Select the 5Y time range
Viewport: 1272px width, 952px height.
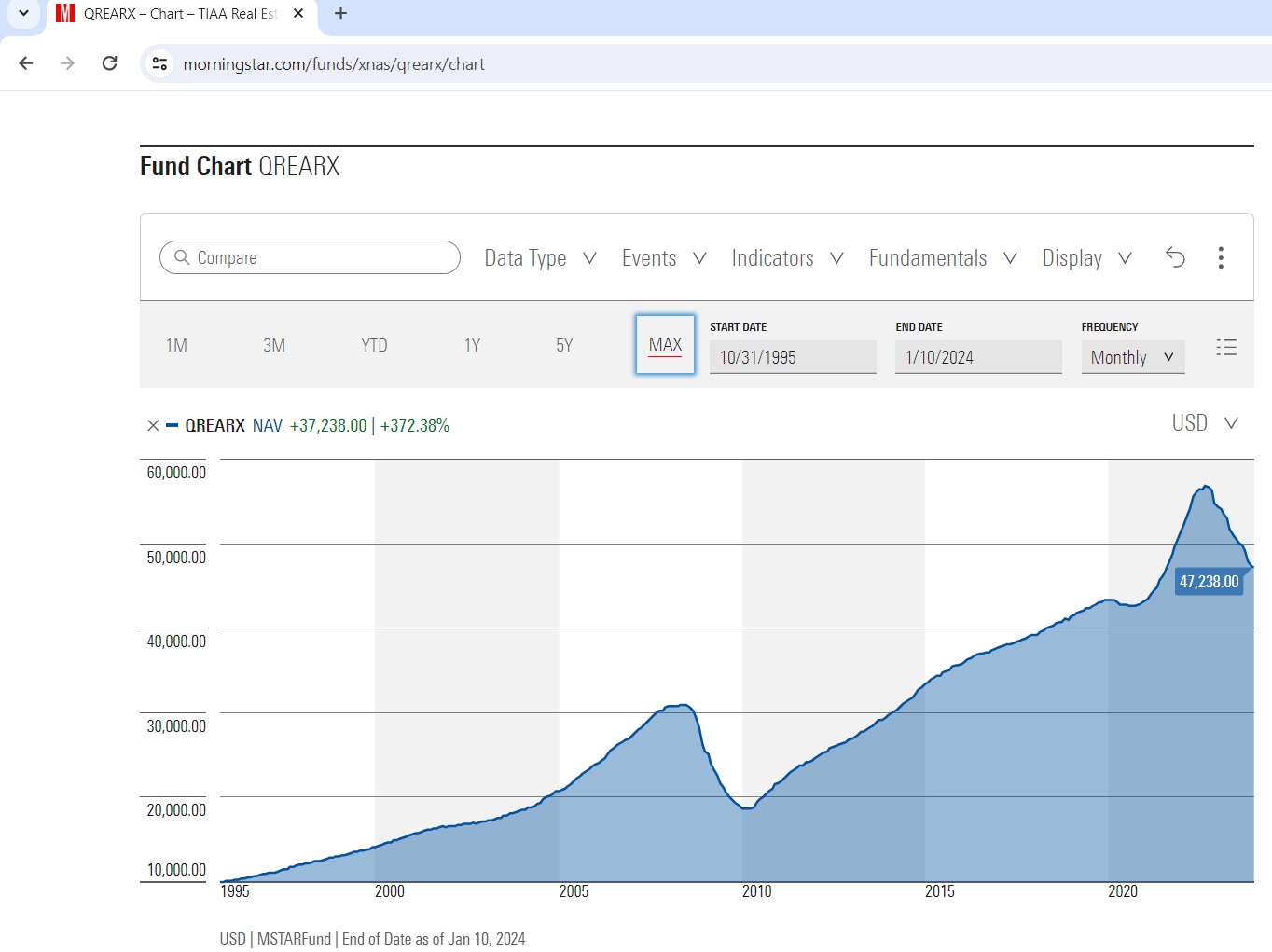click(x=564, y=345)
